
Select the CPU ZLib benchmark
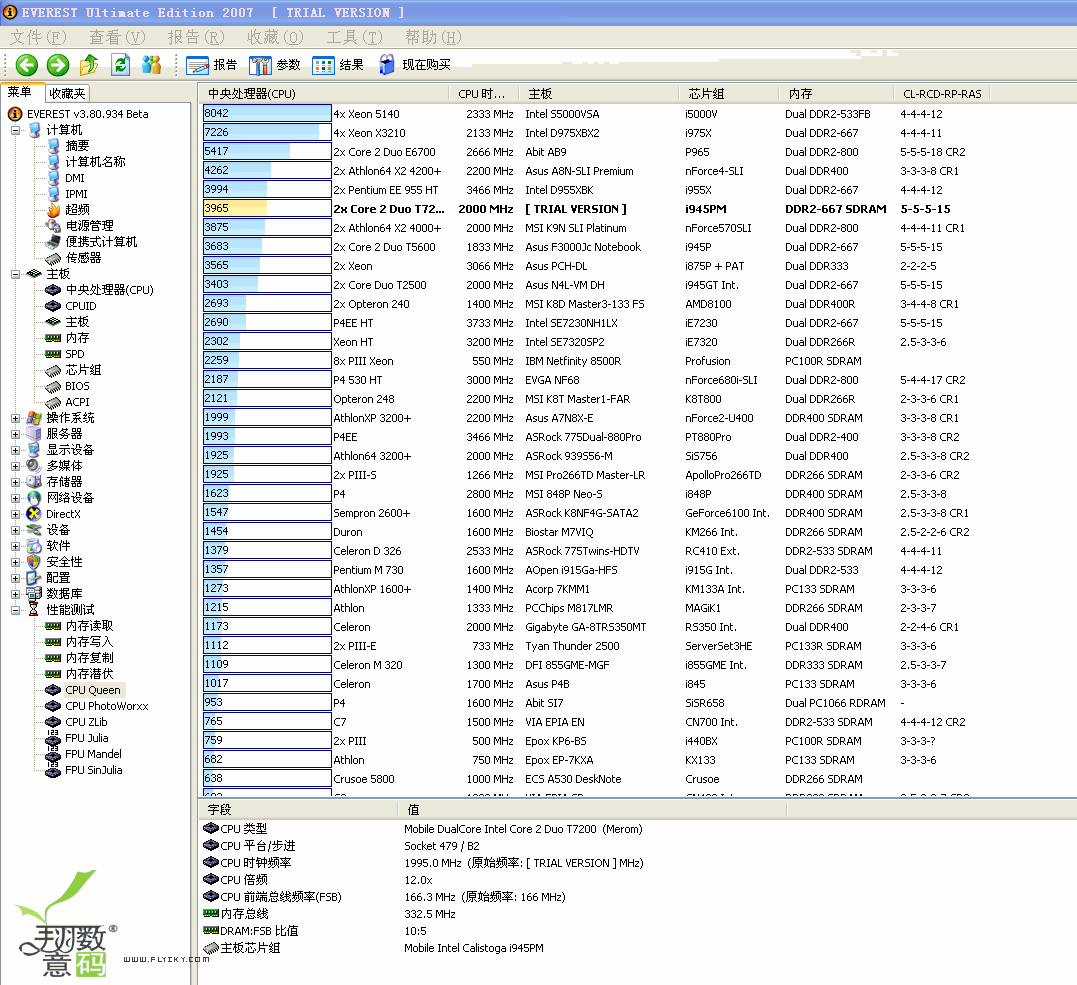pos(86,722)
